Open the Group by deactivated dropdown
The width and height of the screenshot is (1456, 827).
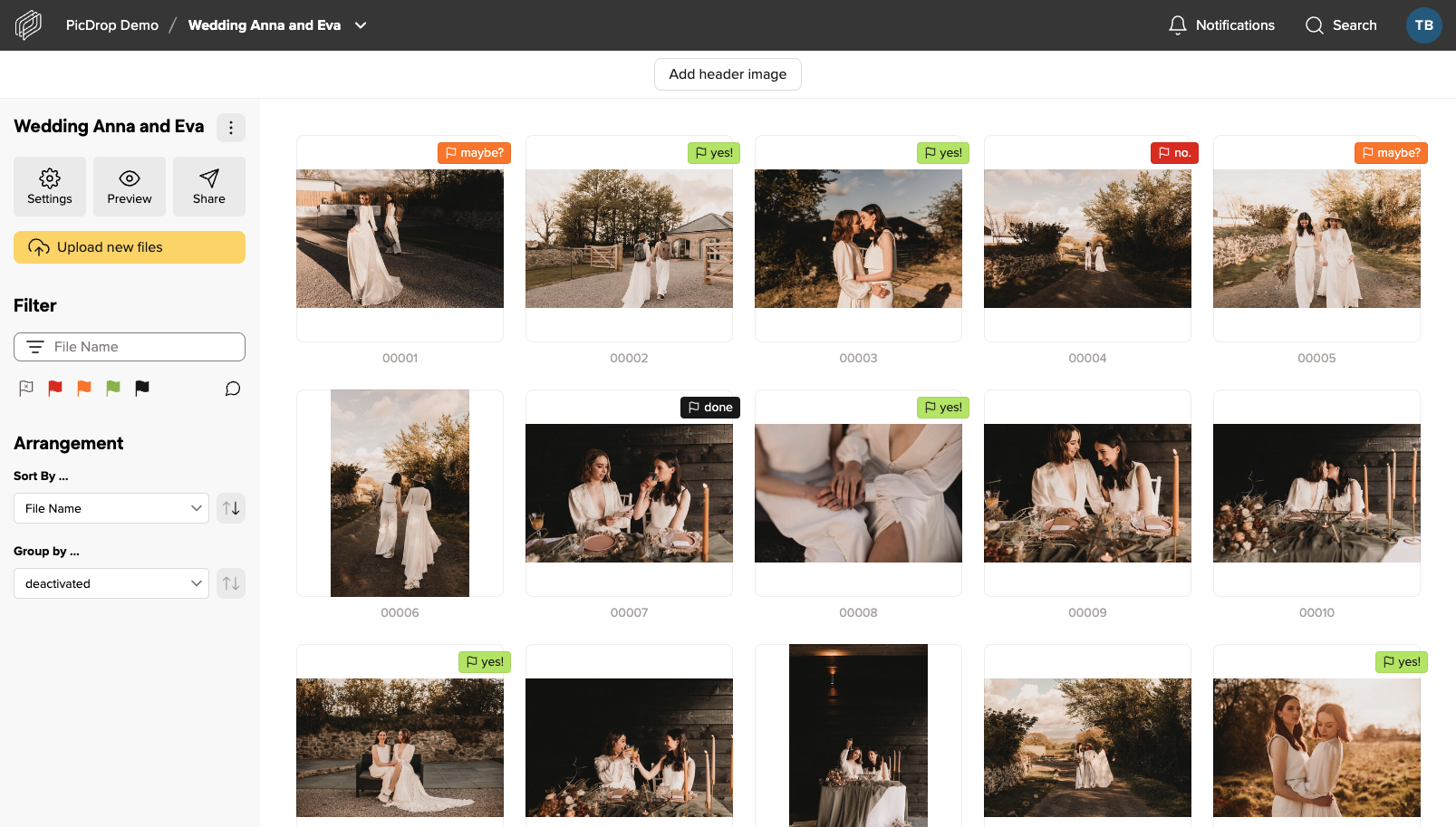point(111,583)
